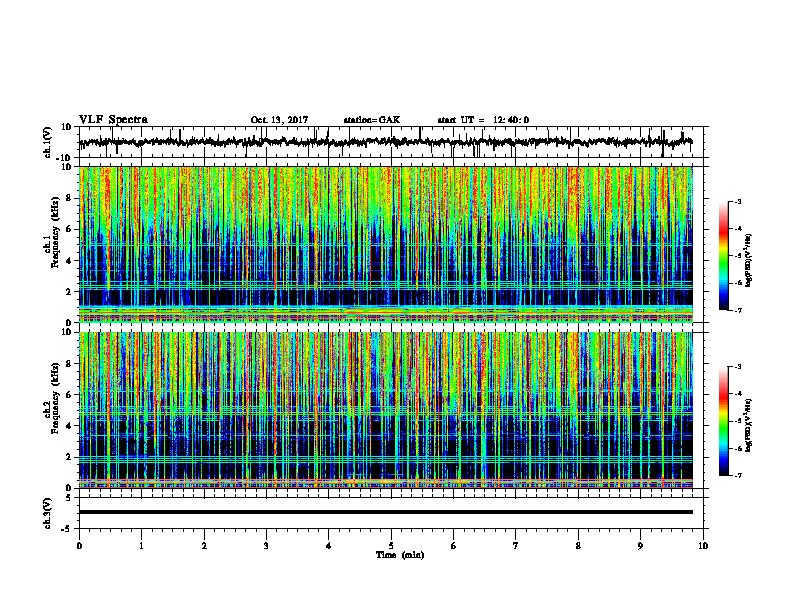
Task: Click the "start UT = 12:40: 0" header text
Action: click(x=483, y=120)
